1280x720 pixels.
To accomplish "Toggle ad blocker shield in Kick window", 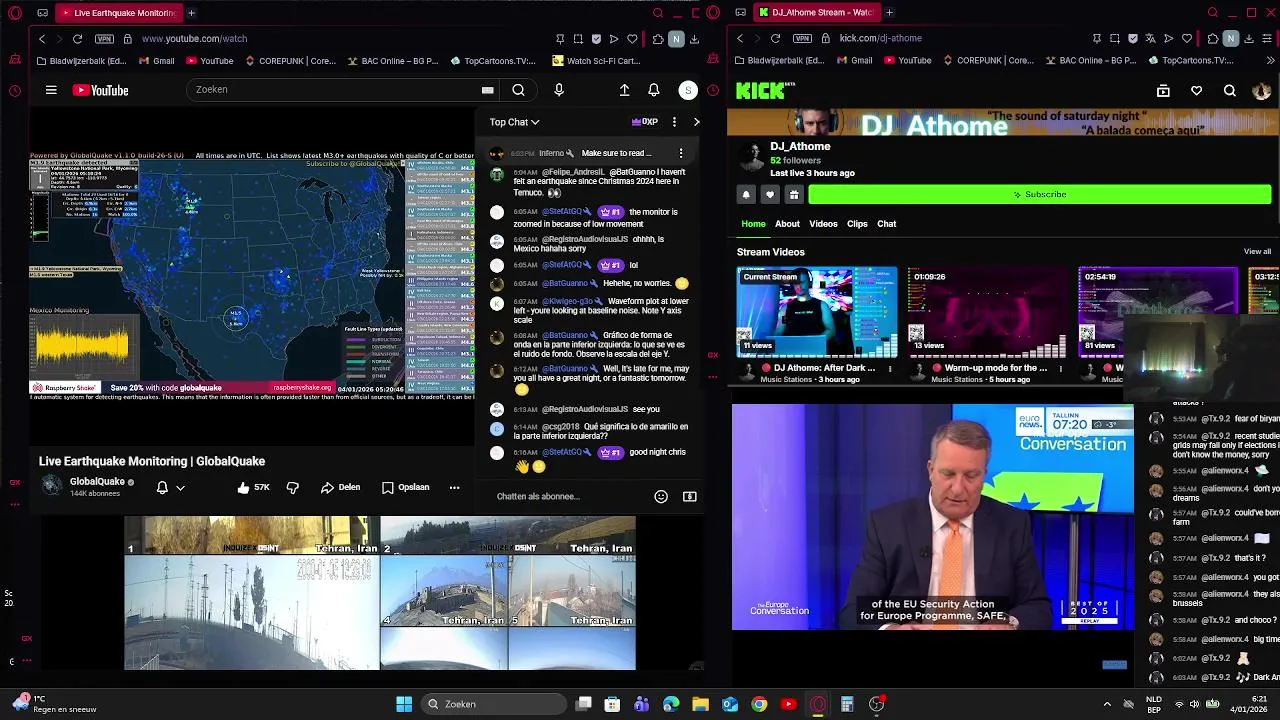I will pos(1132,38).
